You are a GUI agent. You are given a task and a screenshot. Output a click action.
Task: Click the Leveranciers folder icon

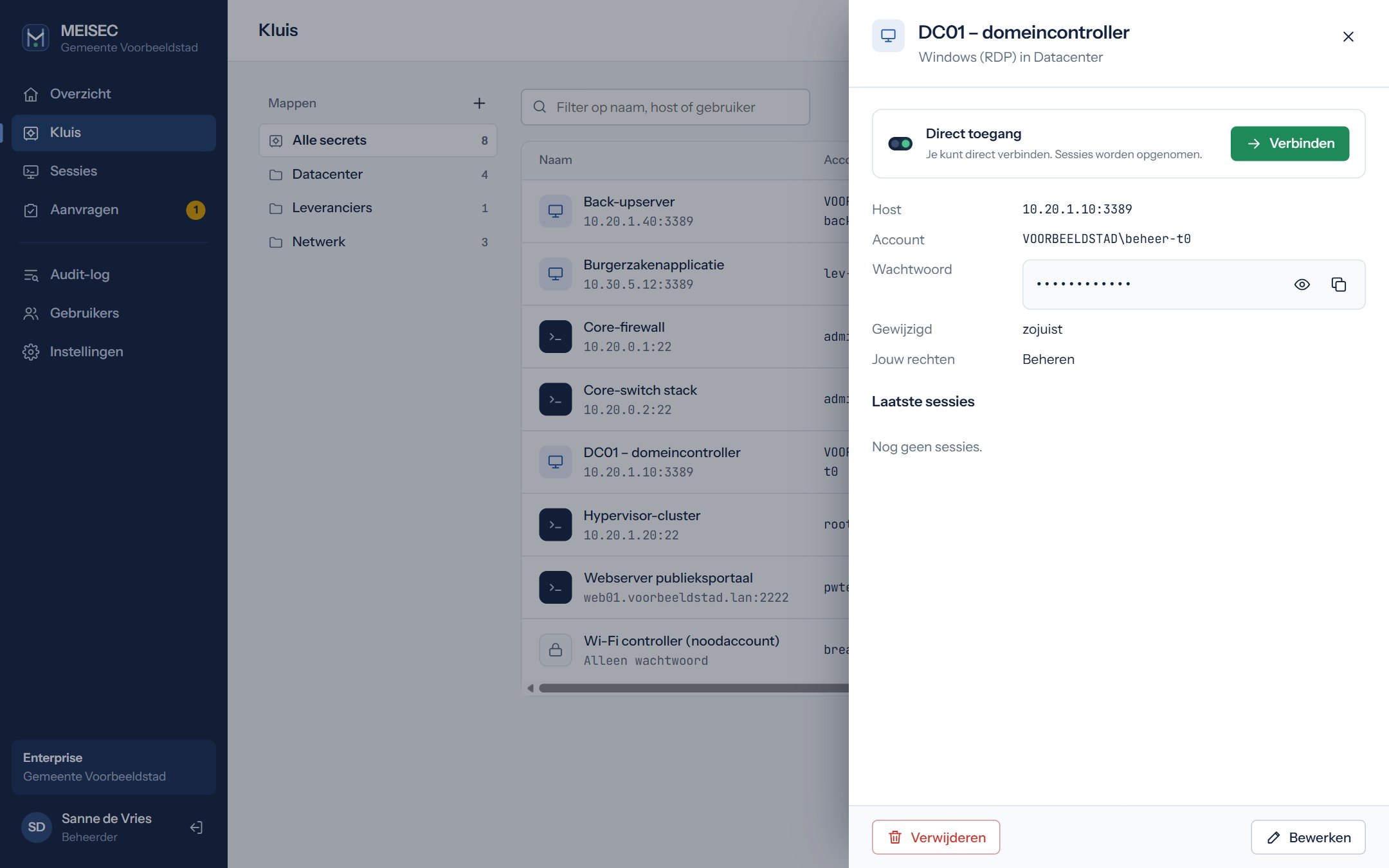(x=276, y=208)
